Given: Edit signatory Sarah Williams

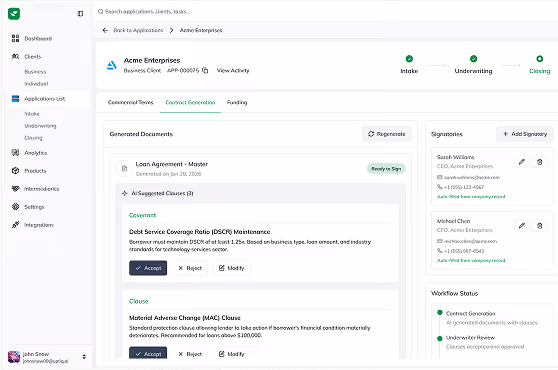Looking at the screenshot, I should (x=522, y=162).
